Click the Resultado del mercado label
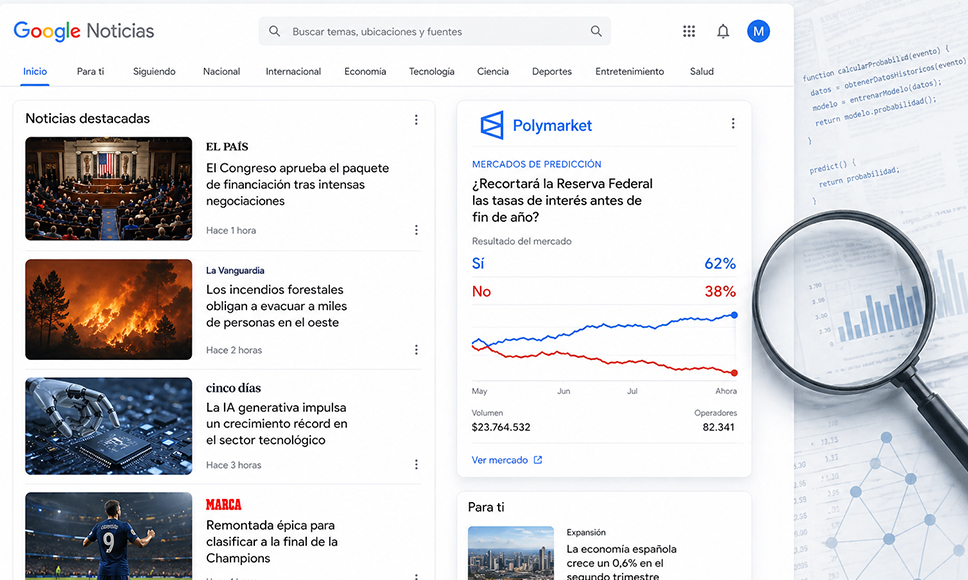Viewport: 968px width, 580px height. (x=522, y=241)
